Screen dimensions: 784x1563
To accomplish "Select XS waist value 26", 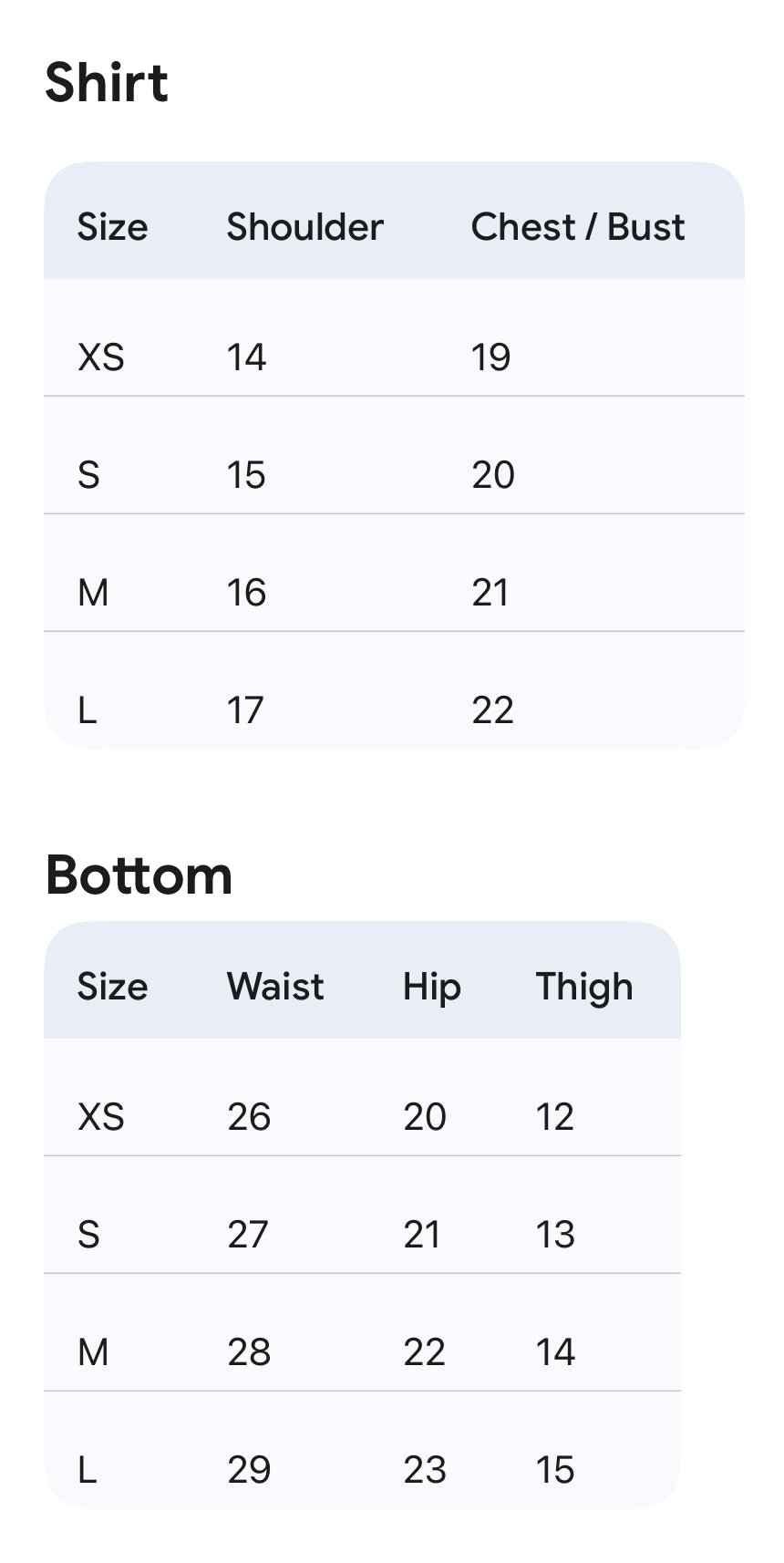I will (249, 1117).
